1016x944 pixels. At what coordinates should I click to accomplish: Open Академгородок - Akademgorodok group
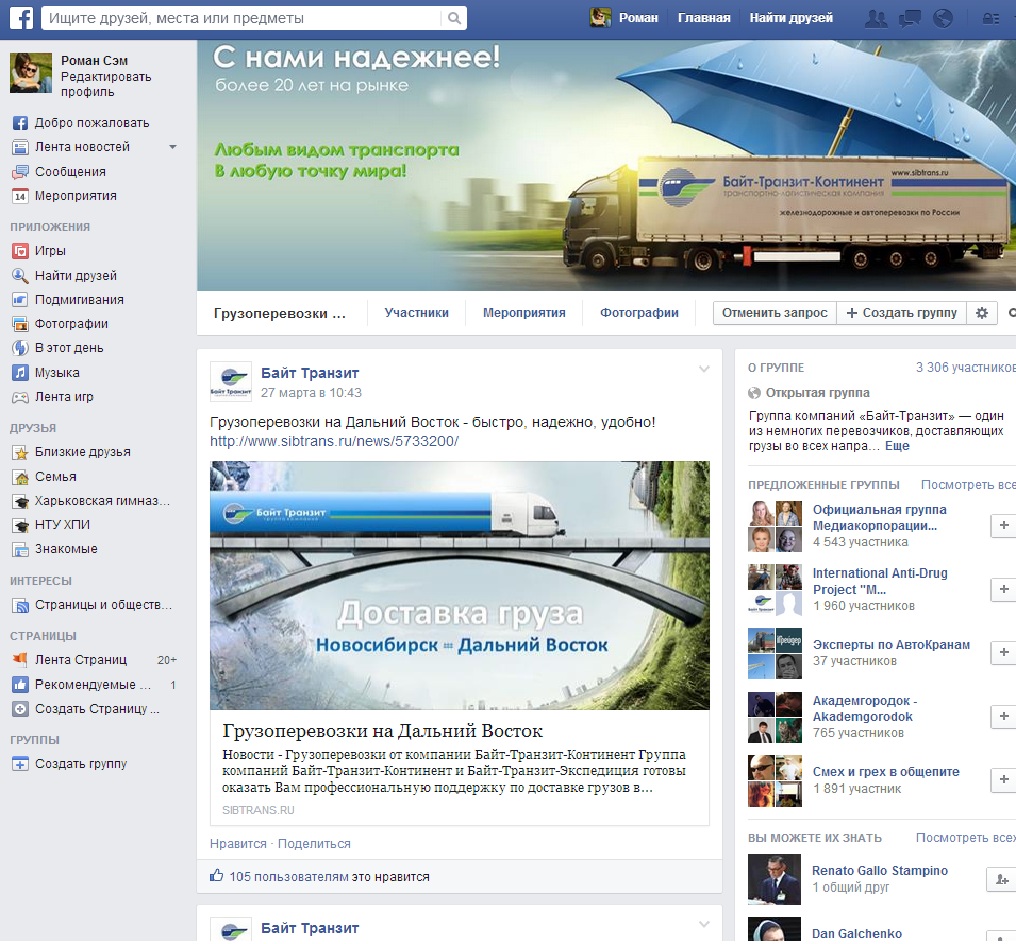click(x=865, y=709)
